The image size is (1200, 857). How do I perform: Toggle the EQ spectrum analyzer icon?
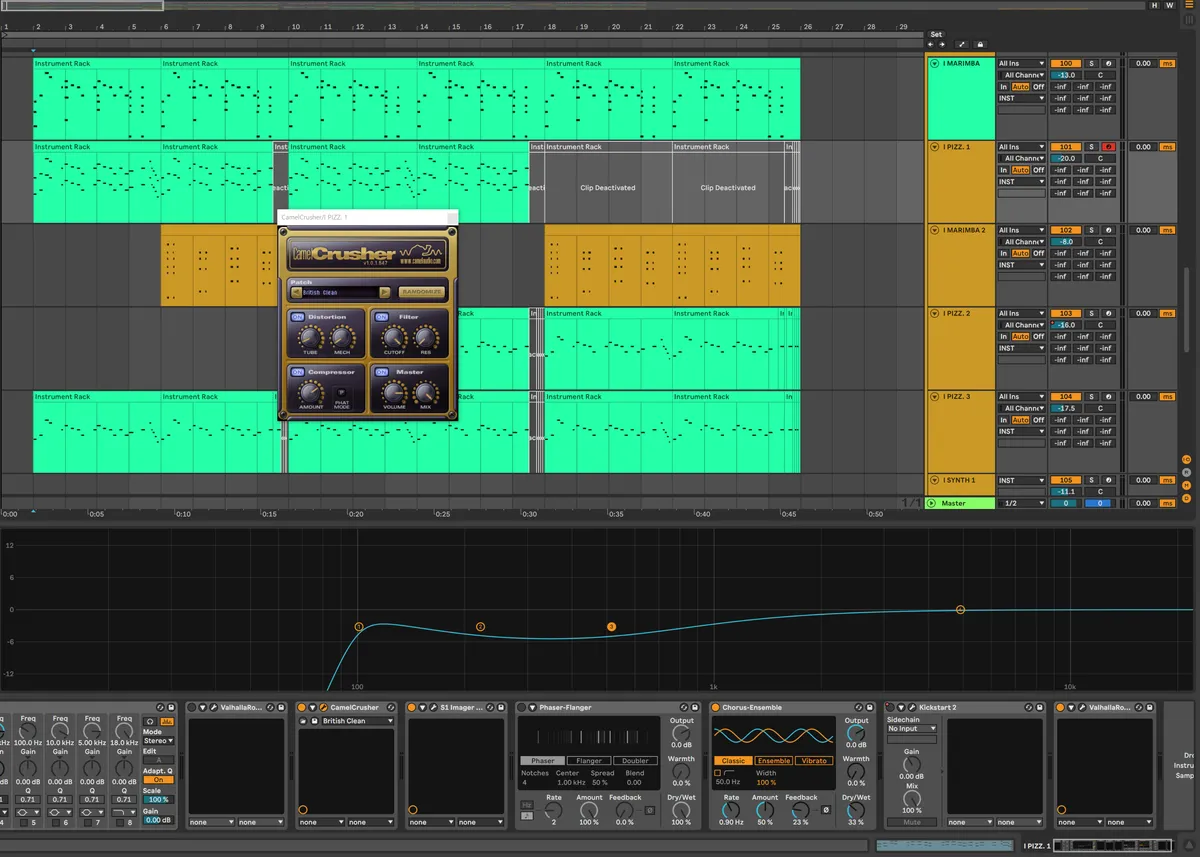(x=167, y=721)
